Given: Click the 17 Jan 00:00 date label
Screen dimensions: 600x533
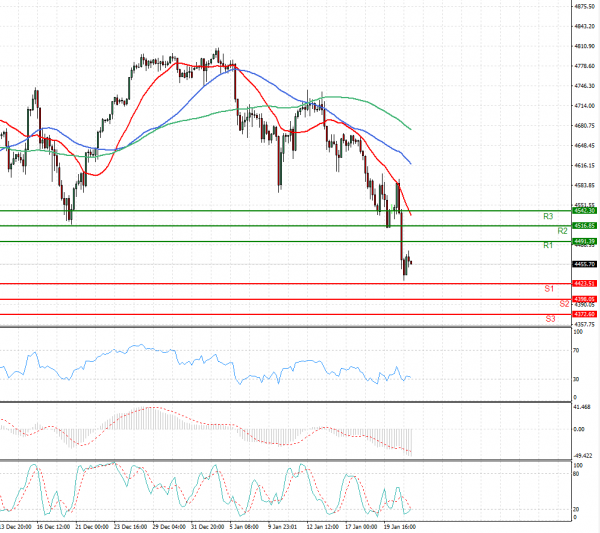Looking at the screenshot, I should click(361, 527).
